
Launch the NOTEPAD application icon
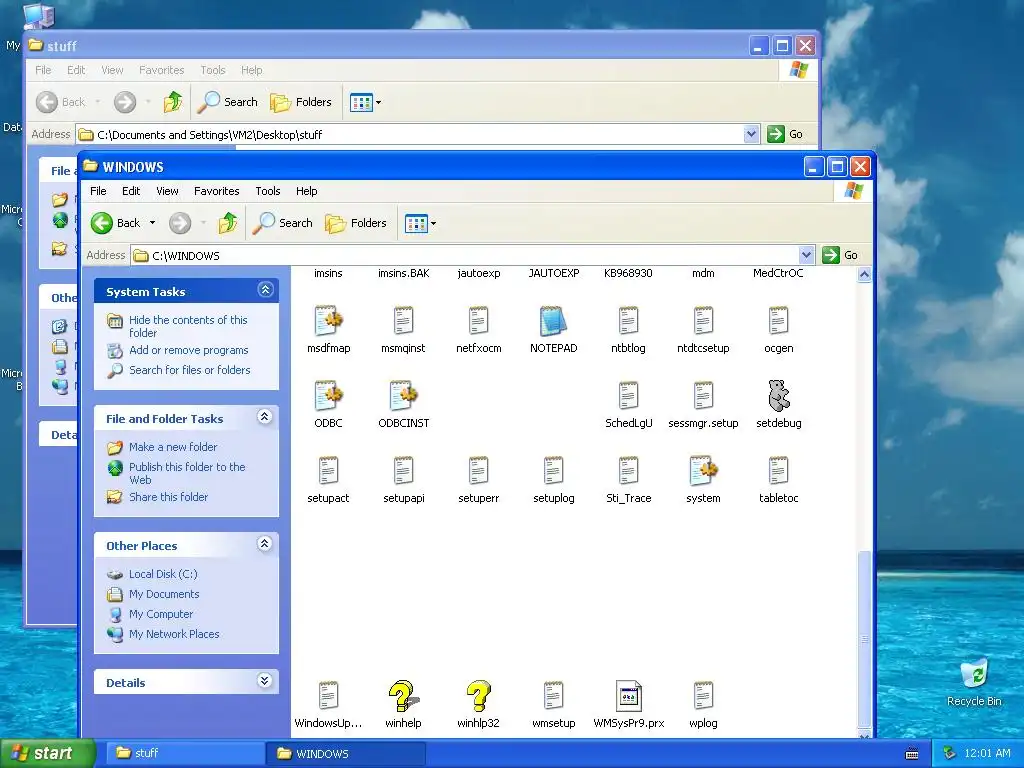click(553, 321)
